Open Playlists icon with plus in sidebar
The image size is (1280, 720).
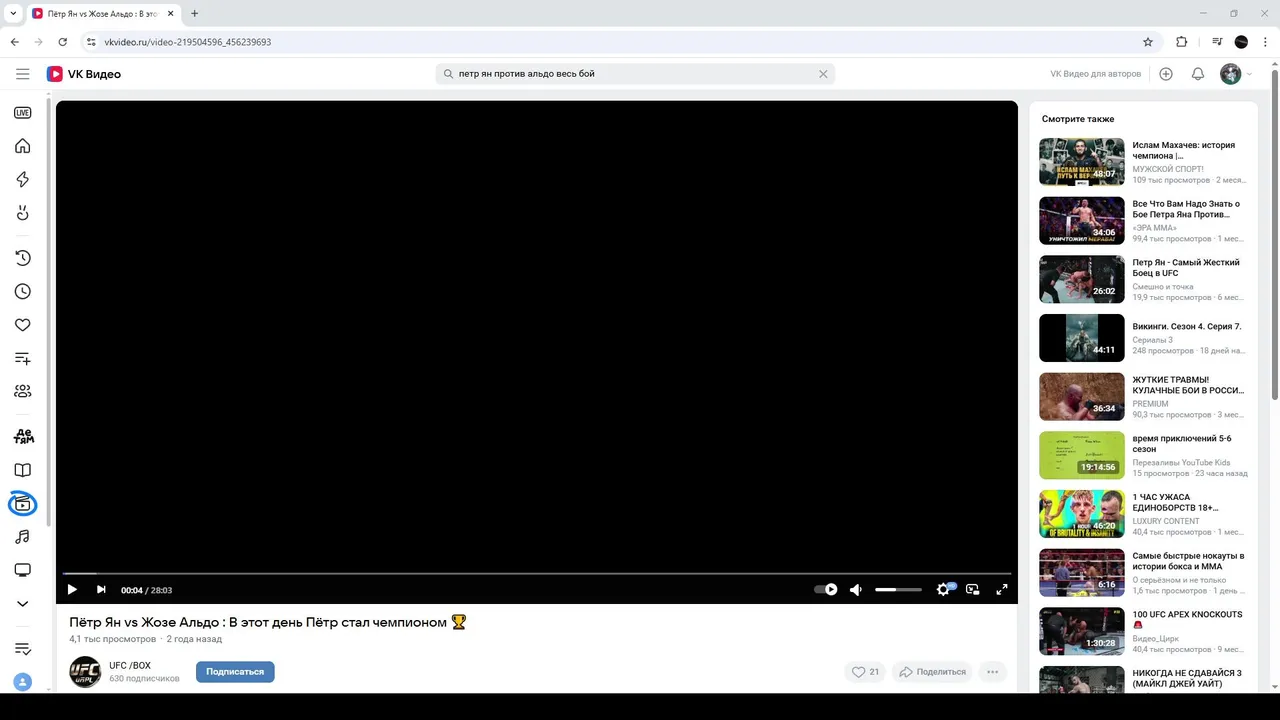[22, 358]
